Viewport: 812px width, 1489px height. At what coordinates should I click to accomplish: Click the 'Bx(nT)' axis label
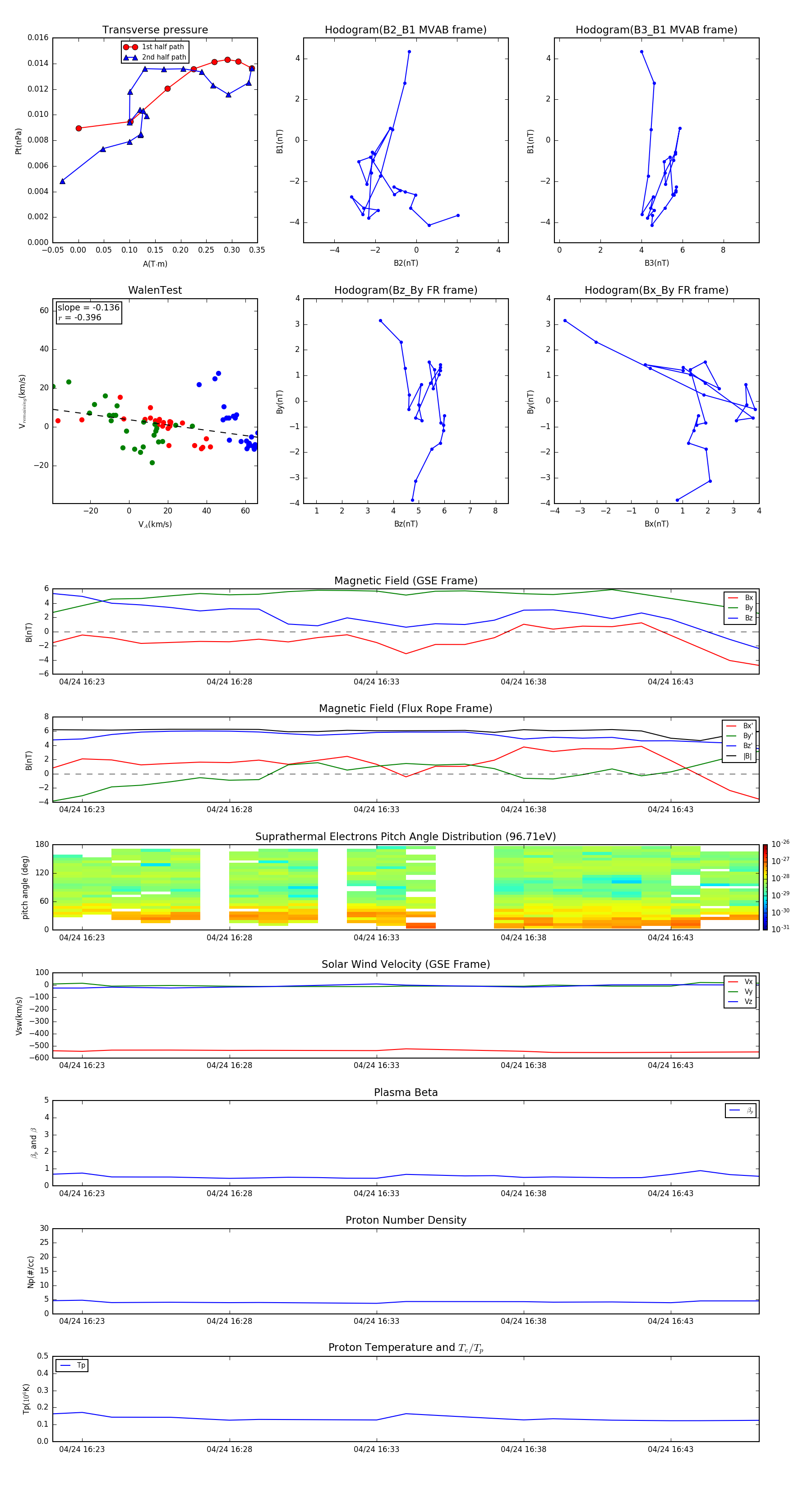pos(656,524)
